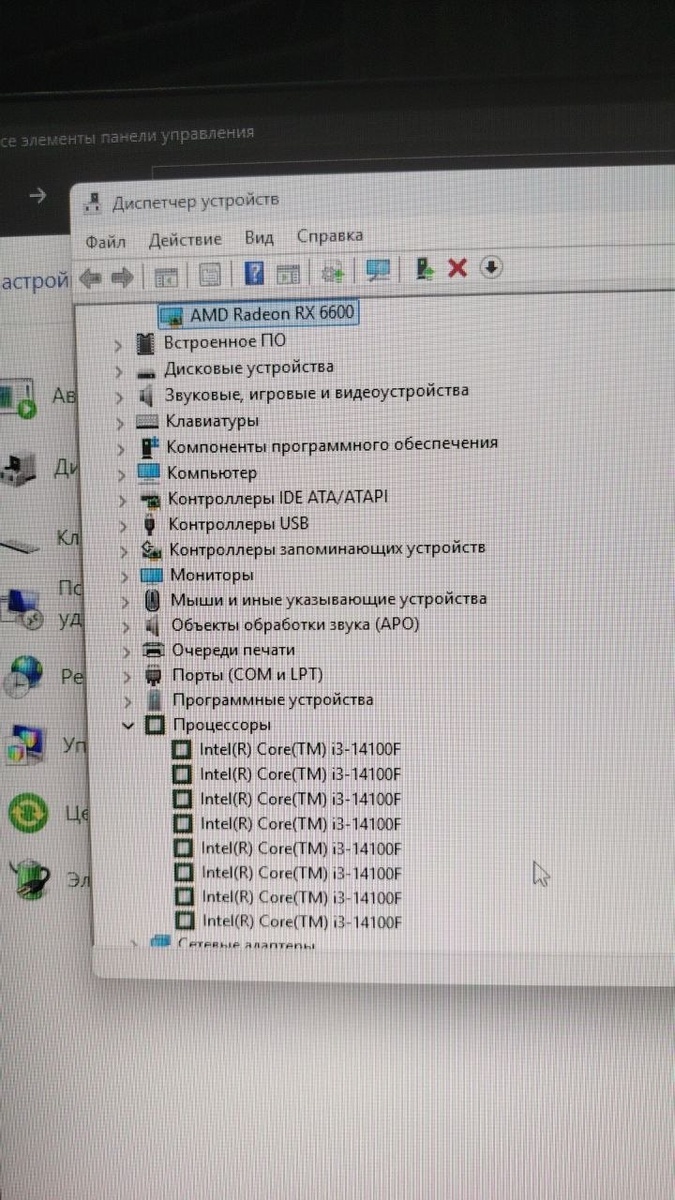Expand the Клавиатуры category
The image size is (675, 1200).
click(x=119, y=422)
